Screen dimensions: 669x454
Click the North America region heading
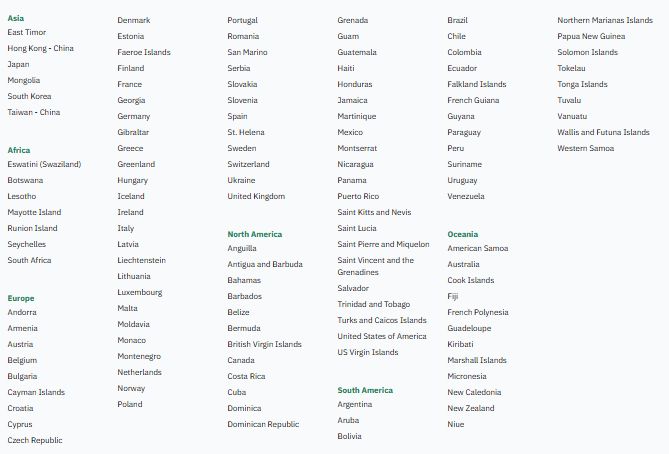[x=254, y=234]
